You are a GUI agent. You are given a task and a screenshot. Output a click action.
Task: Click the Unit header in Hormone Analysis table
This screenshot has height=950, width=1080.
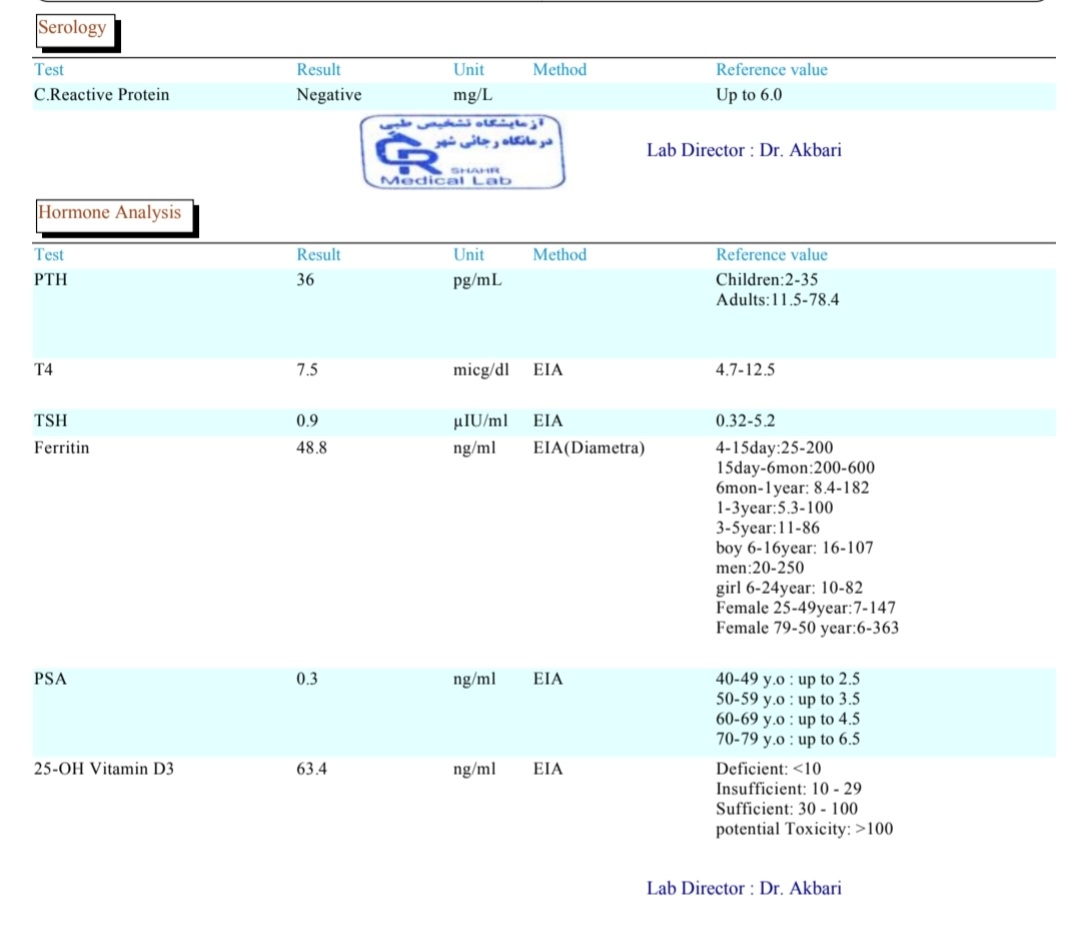click(x=468, y=255)
